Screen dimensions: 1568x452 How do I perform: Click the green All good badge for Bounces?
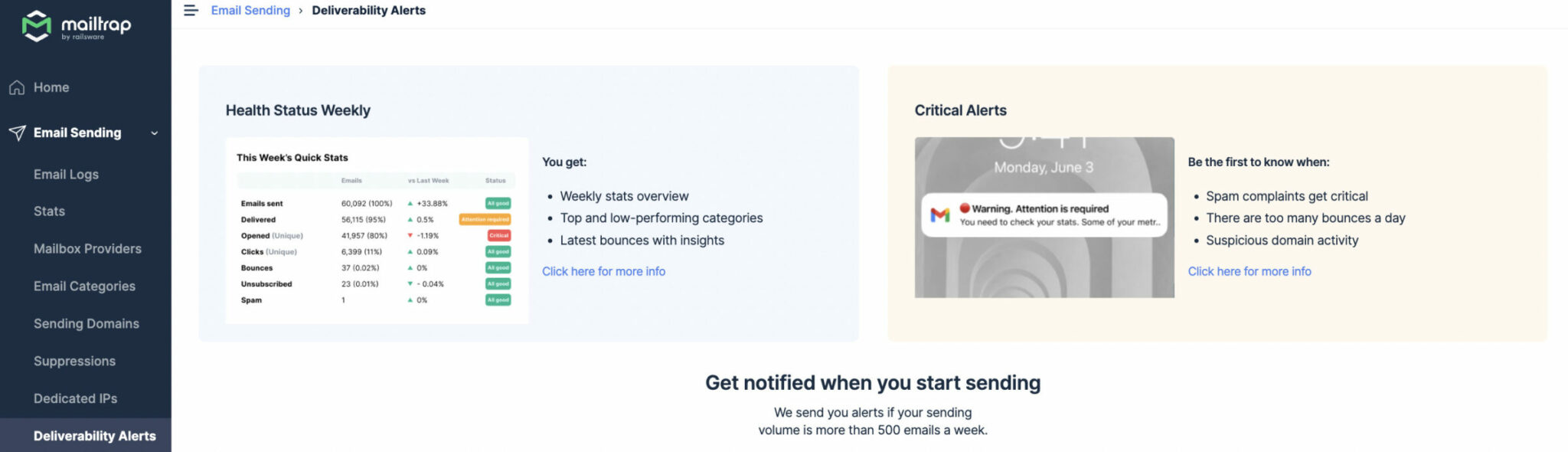pos(498,267)
